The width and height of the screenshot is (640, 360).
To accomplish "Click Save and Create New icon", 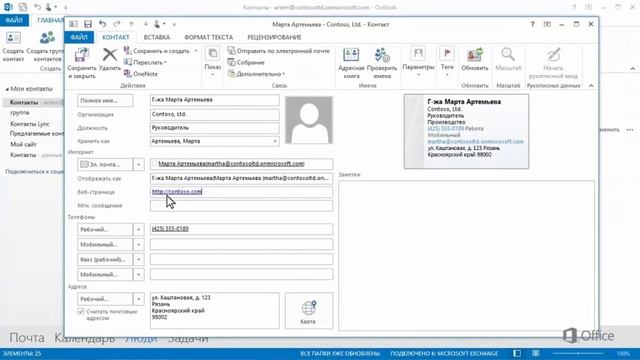I will [x=128, y=51].
